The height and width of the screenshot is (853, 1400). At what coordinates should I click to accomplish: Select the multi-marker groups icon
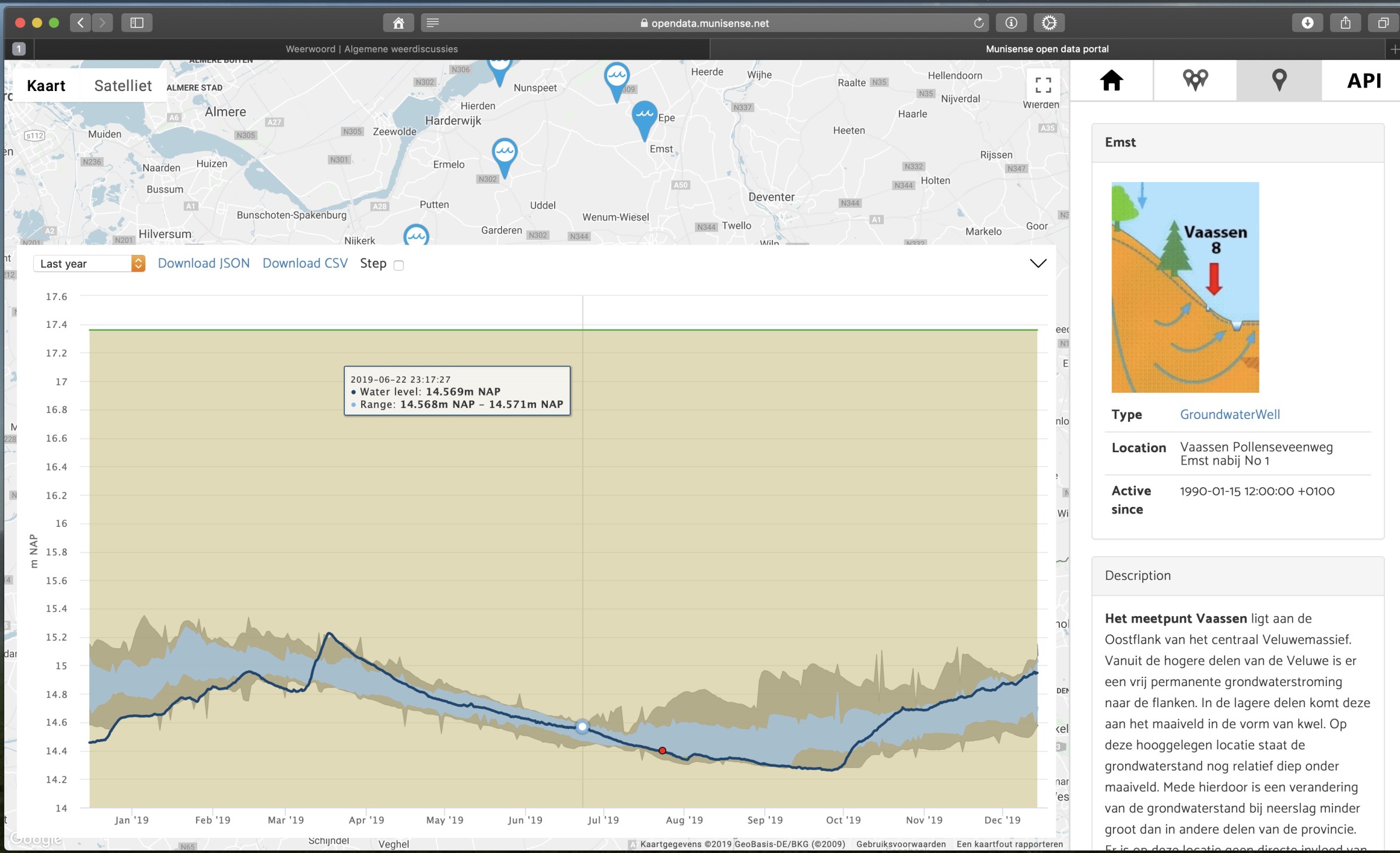coord(1195,81)
